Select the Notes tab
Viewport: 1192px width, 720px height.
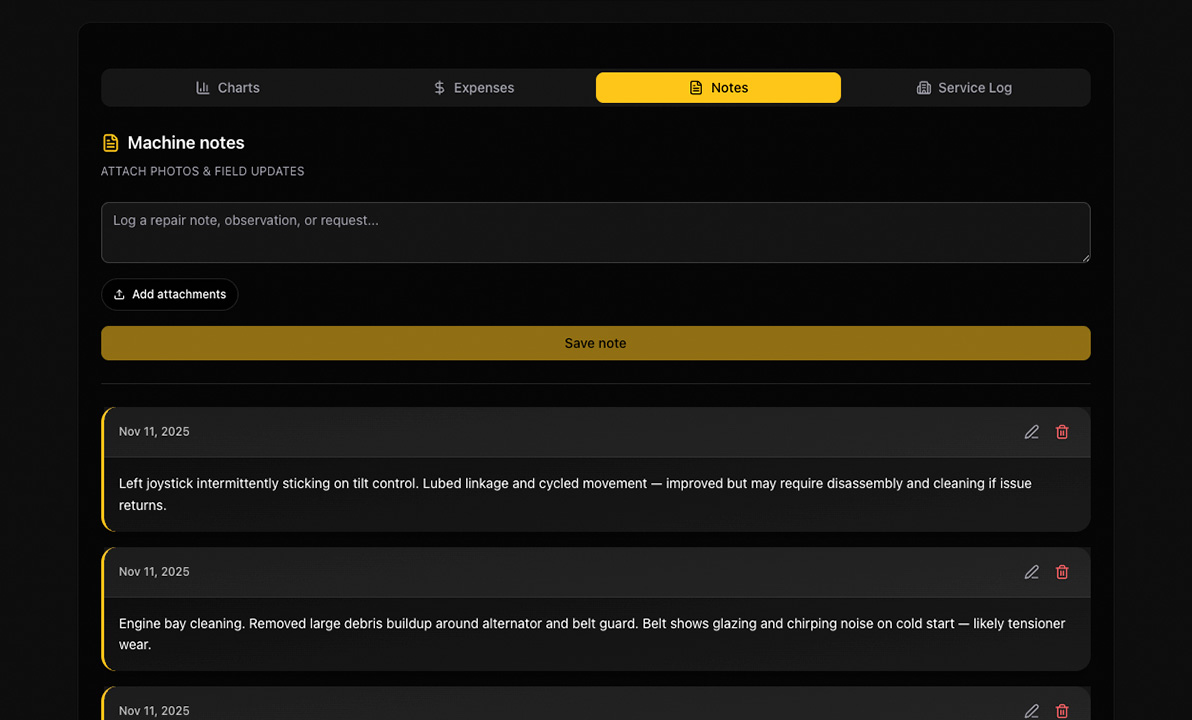pos(718,88)
